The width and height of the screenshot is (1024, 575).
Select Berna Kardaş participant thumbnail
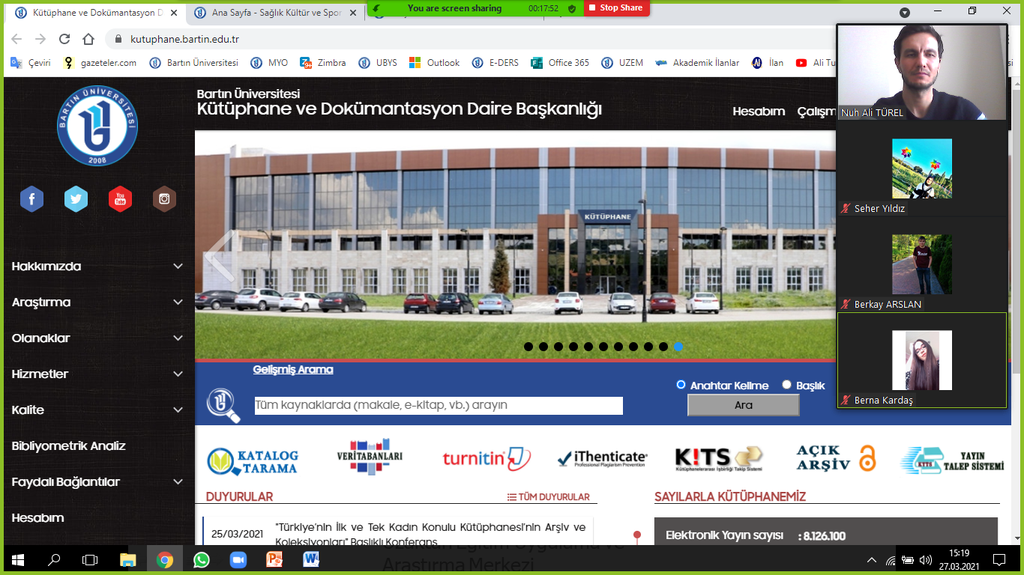pos(922,360)
